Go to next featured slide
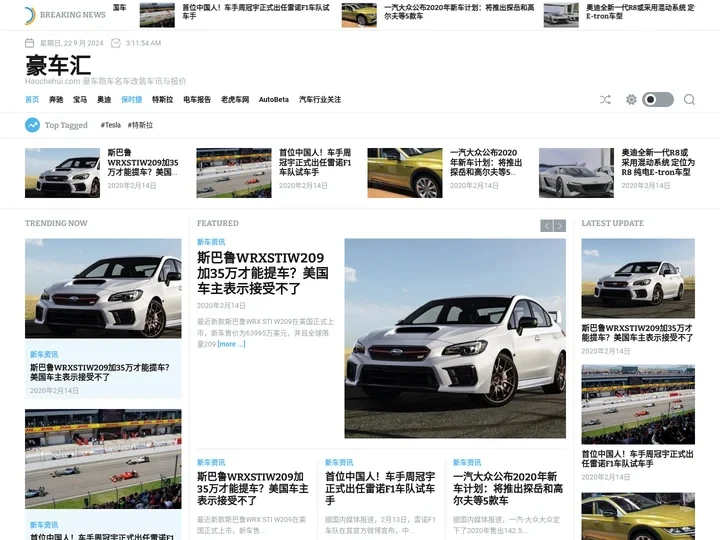This screenshot has height=540, width=720. 560,226
